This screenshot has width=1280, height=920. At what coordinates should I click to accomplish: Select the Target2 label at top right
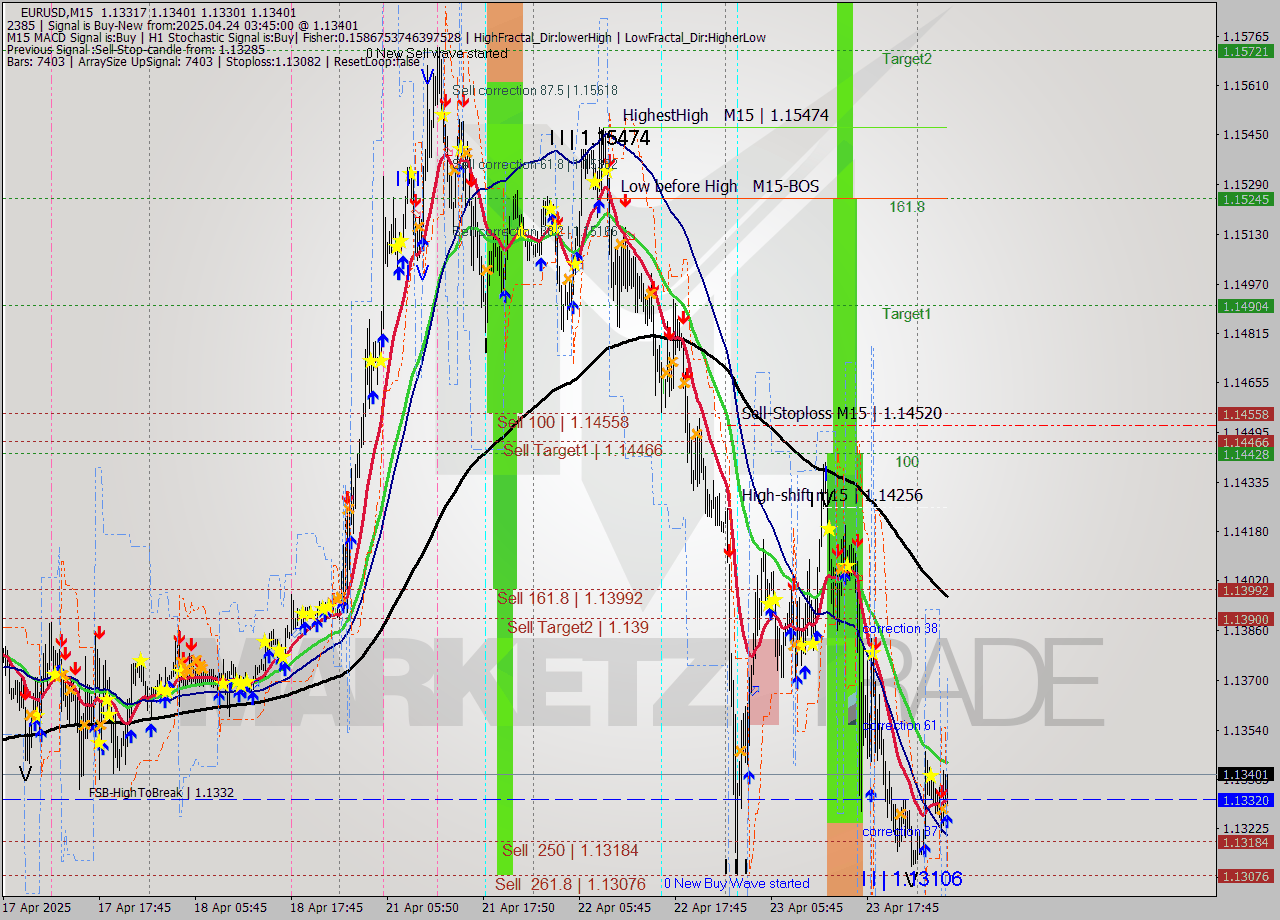(906, 58)
